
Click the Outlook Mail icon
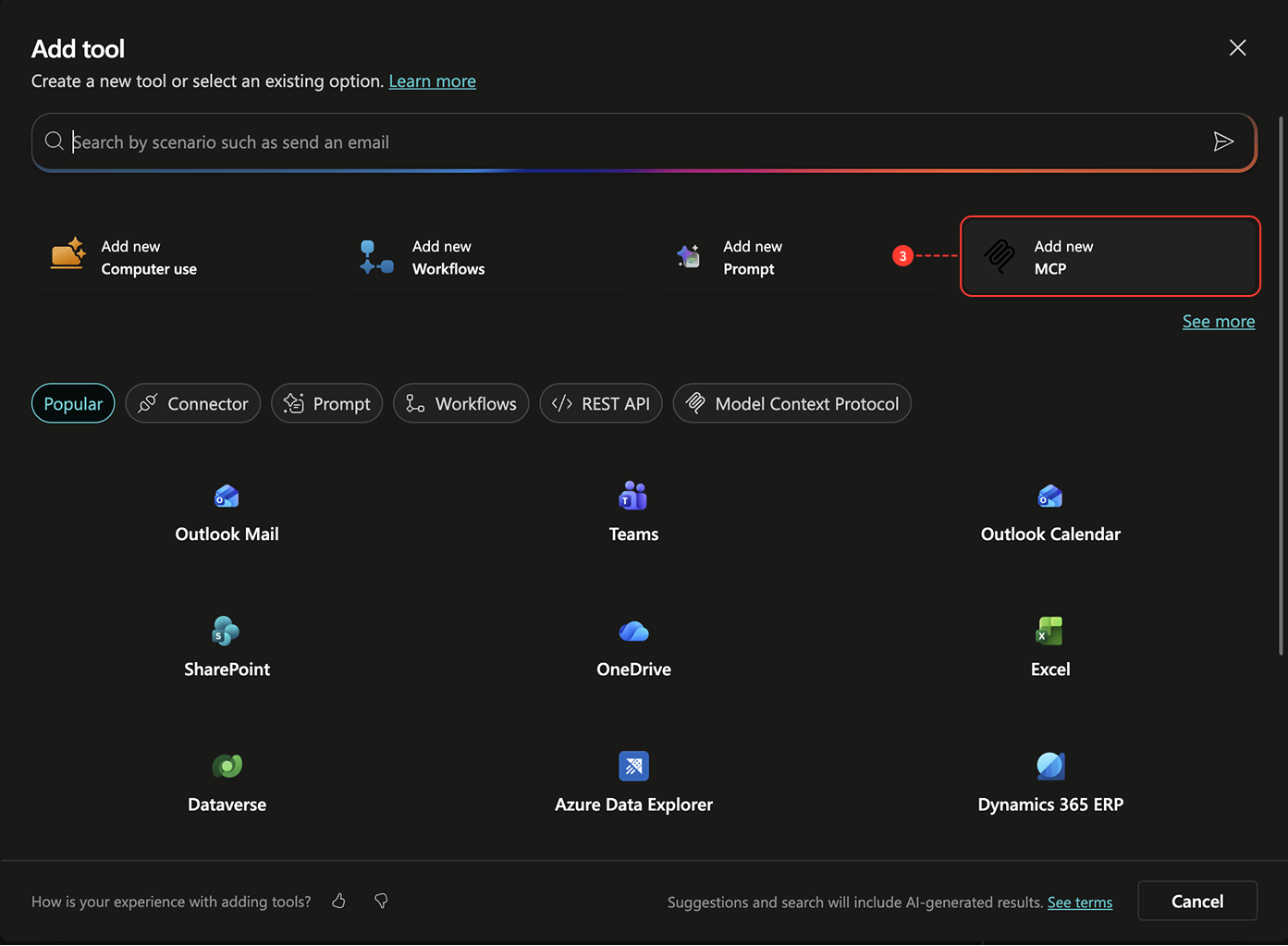click(x=227, y=497)
